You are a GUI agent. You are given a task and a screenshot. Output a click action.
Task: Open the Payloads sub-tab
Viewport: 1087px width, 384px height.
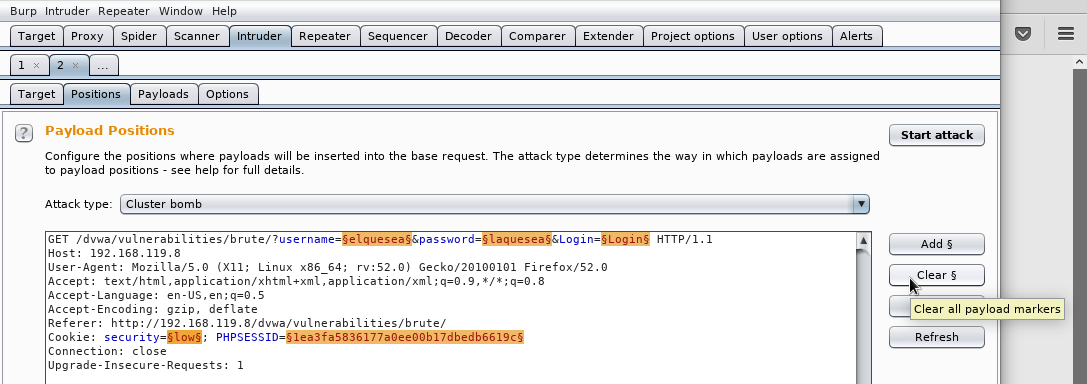(x=164, y=94)
